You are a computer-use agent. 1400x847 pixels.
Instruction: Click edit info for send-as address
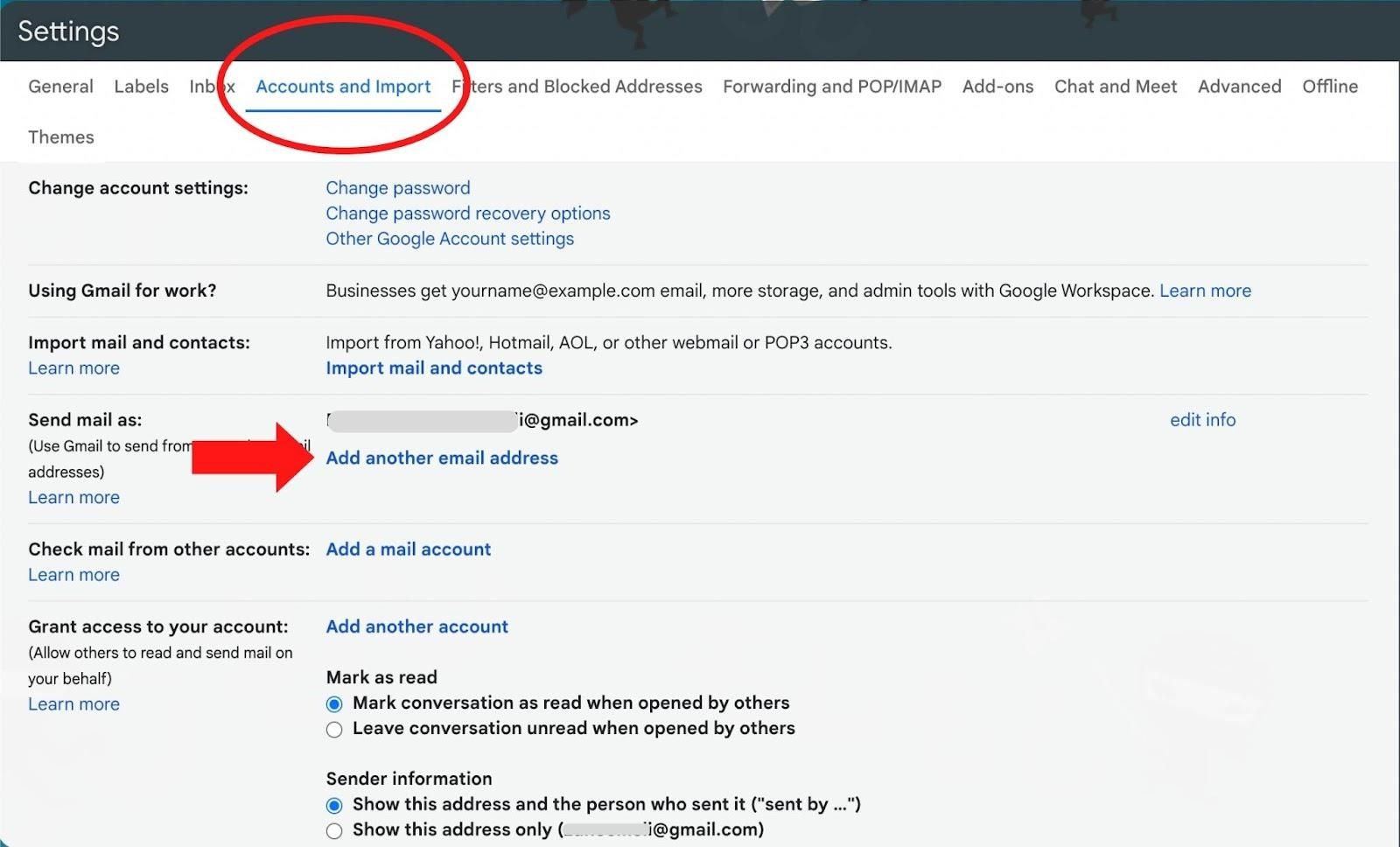coord(1203,420)
